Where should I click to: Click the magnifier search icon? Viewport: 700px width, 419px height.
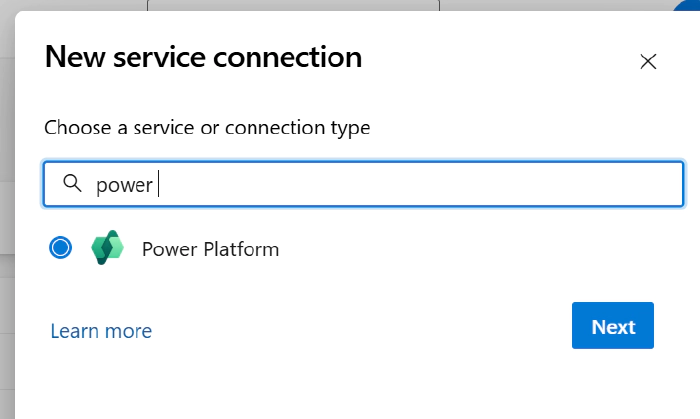tap(71, 184)
